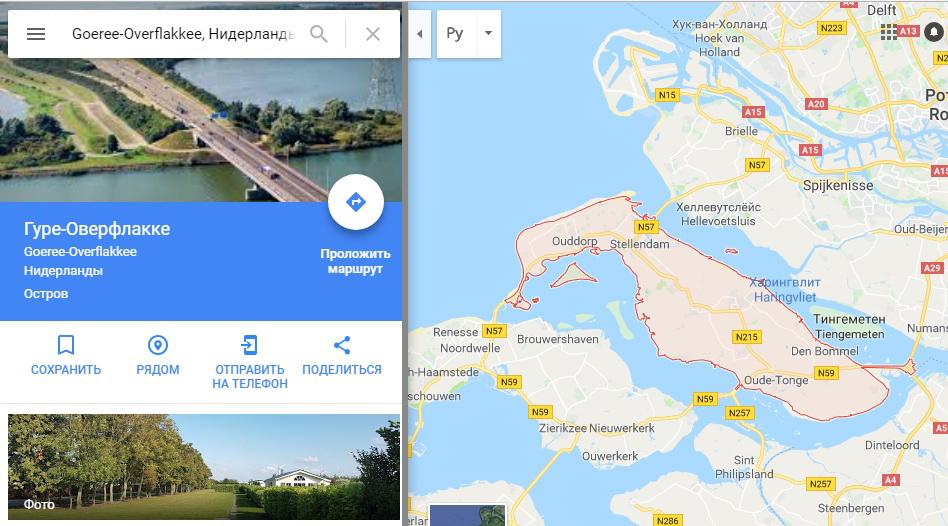Click the search magnifier icon
Image resolution: width=948 pixels, height=526 pixels.
[x=319, y=34]
